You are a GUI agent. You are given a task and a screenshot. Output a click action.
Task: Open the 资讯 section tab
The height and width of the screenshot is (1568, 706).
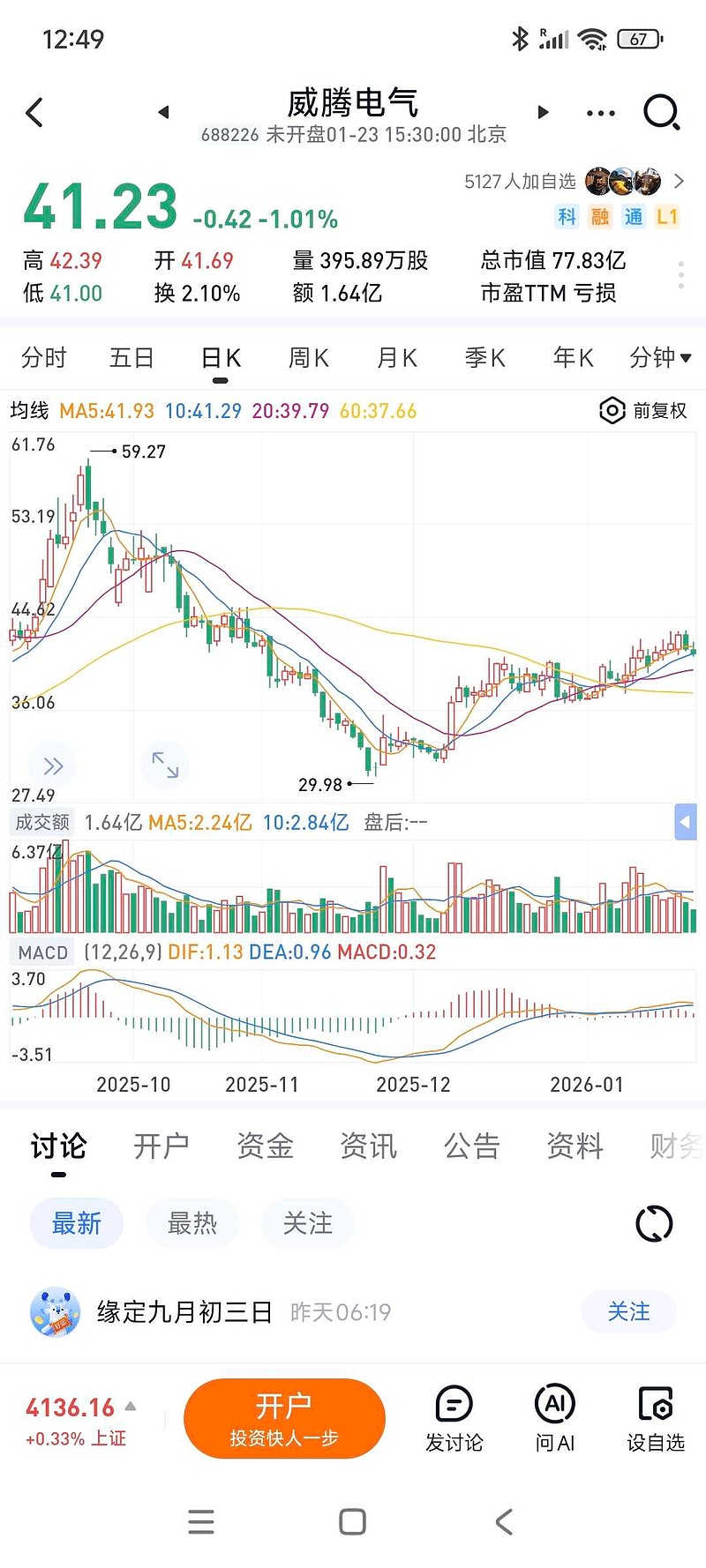point(369,1146)
